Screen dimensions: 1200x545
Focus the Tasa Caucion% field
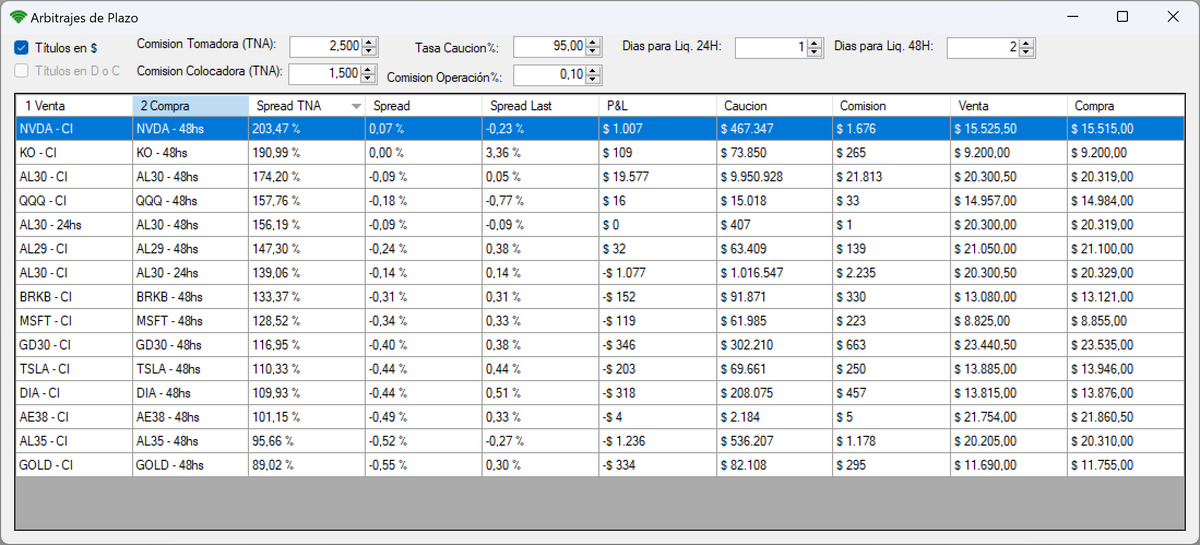[550, 47]
